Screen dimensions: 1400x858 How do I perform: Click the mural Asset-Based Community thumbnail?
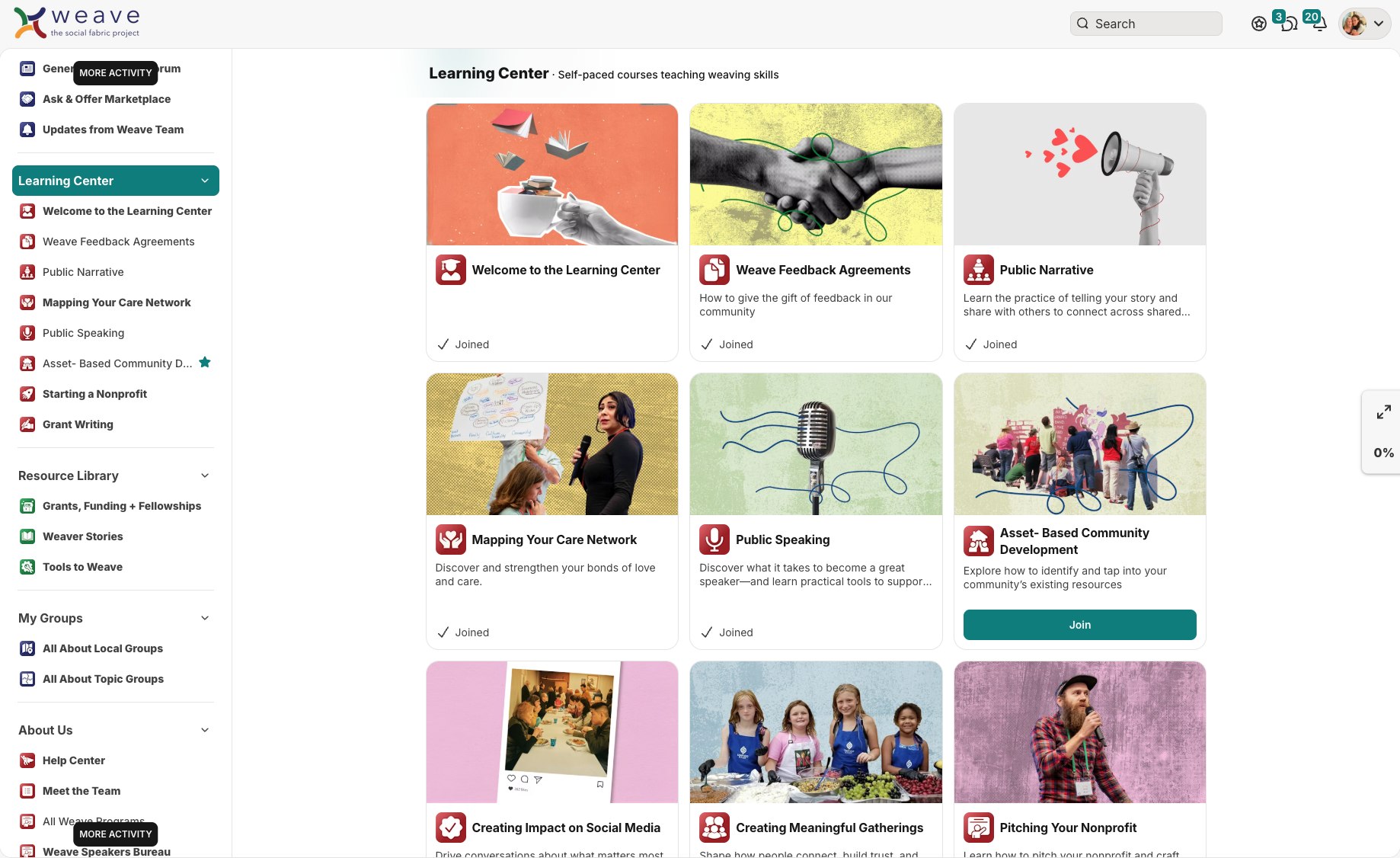[x=1079, y=444]
